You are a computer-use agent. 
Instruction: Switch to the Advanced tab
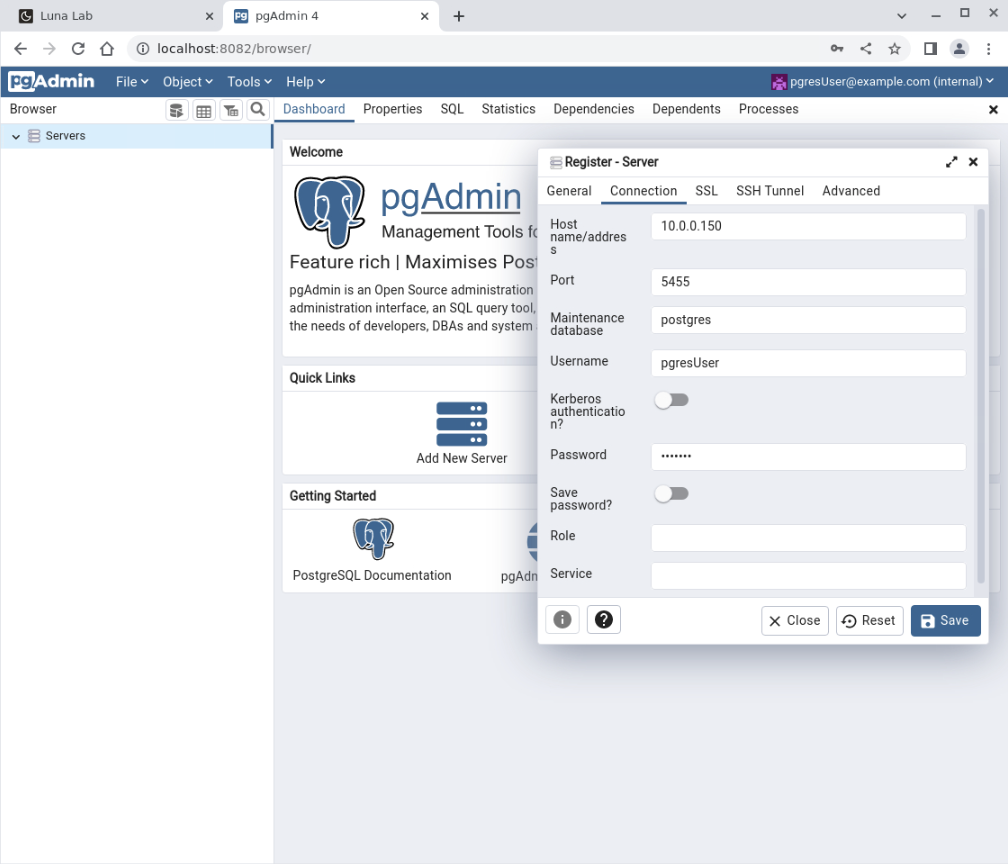(850, 191)
